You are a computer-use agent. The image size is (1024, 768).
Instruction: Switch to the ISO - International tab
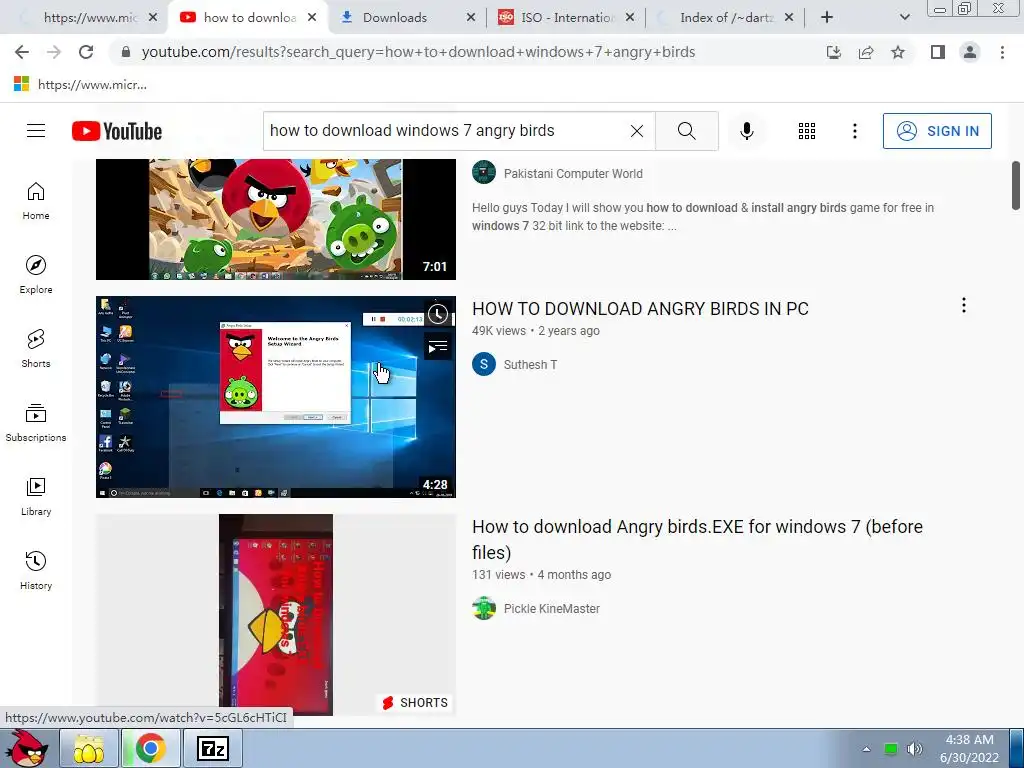click(567, 18)
